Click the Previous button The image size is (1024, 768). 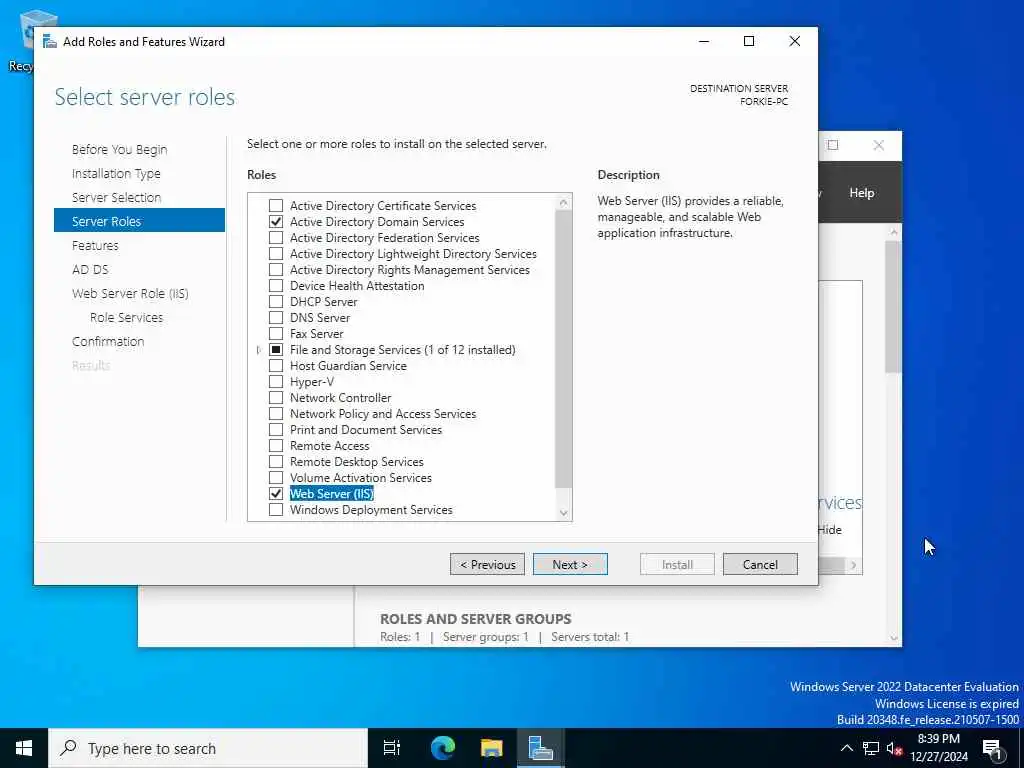(487, 564)
